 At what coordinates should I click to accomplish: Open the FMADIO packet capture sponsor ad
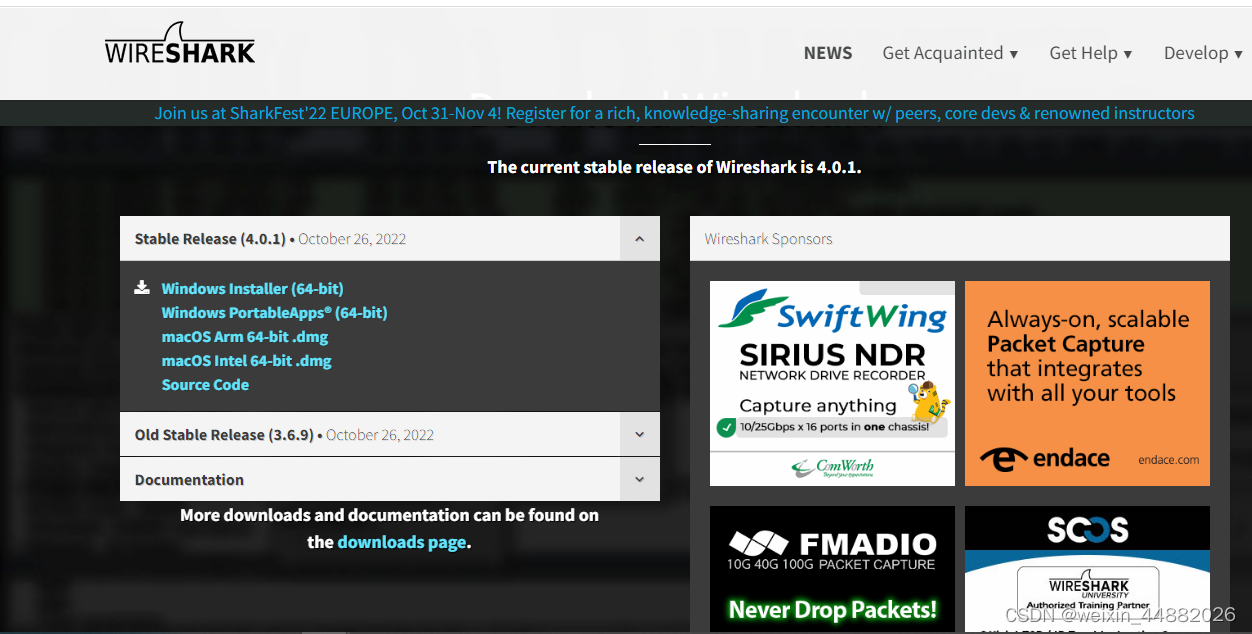[x=832, y=568]
